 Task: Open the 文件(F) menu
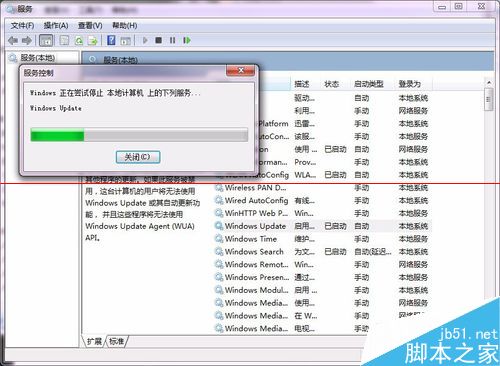(x=22, y=26)
